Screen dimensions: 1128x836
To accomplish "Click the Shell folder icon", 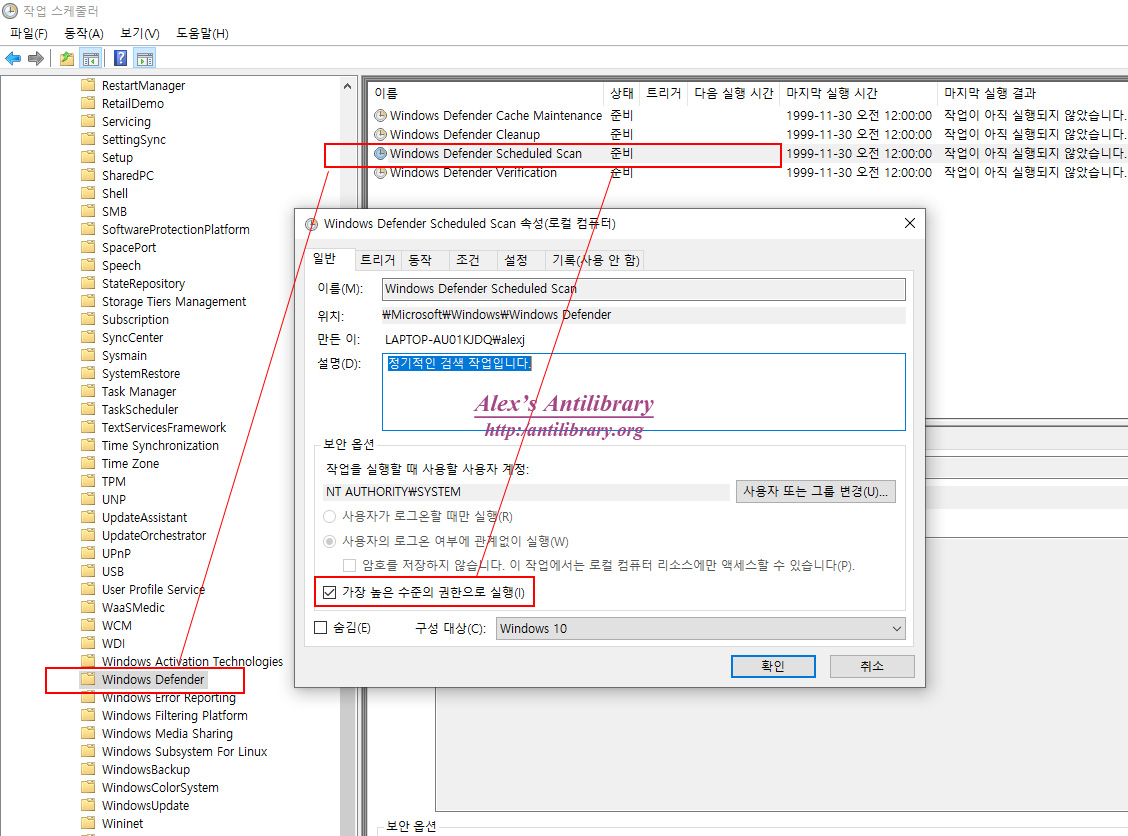I will pos(88,193).
